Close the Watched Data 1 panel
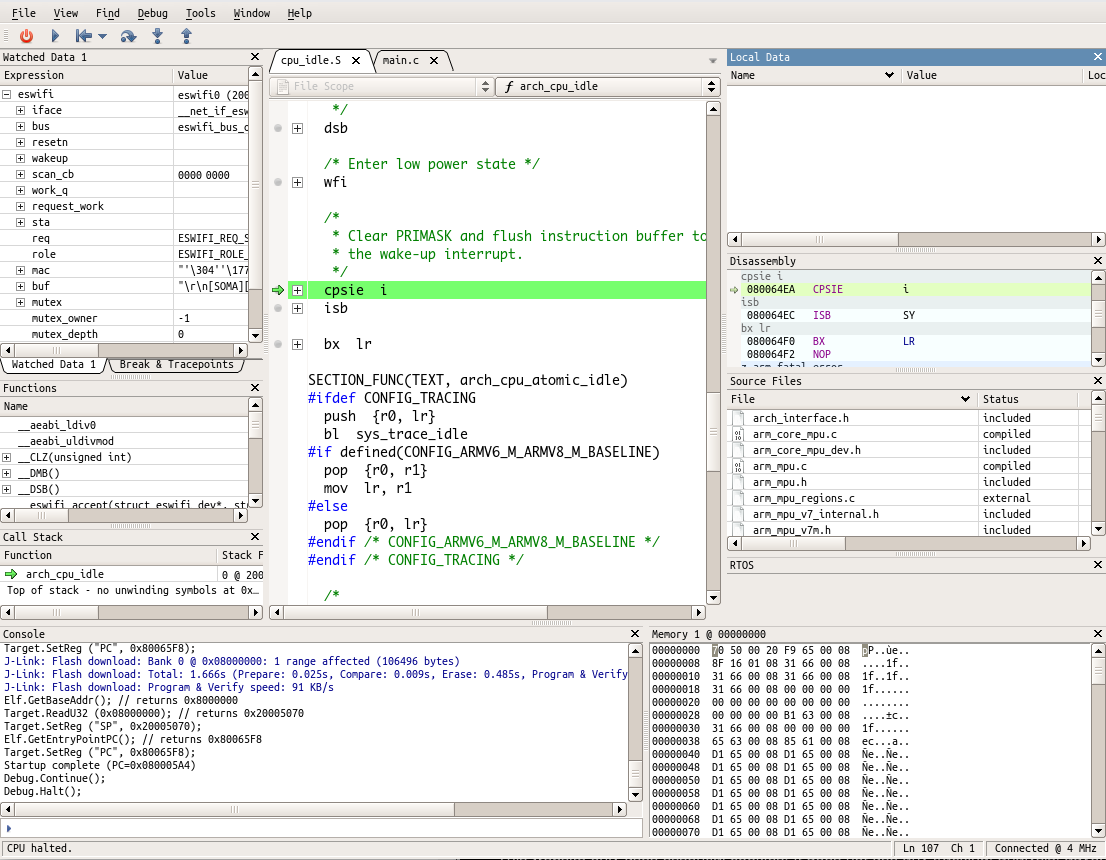The image size is (1106, 860). coord(255,57)
